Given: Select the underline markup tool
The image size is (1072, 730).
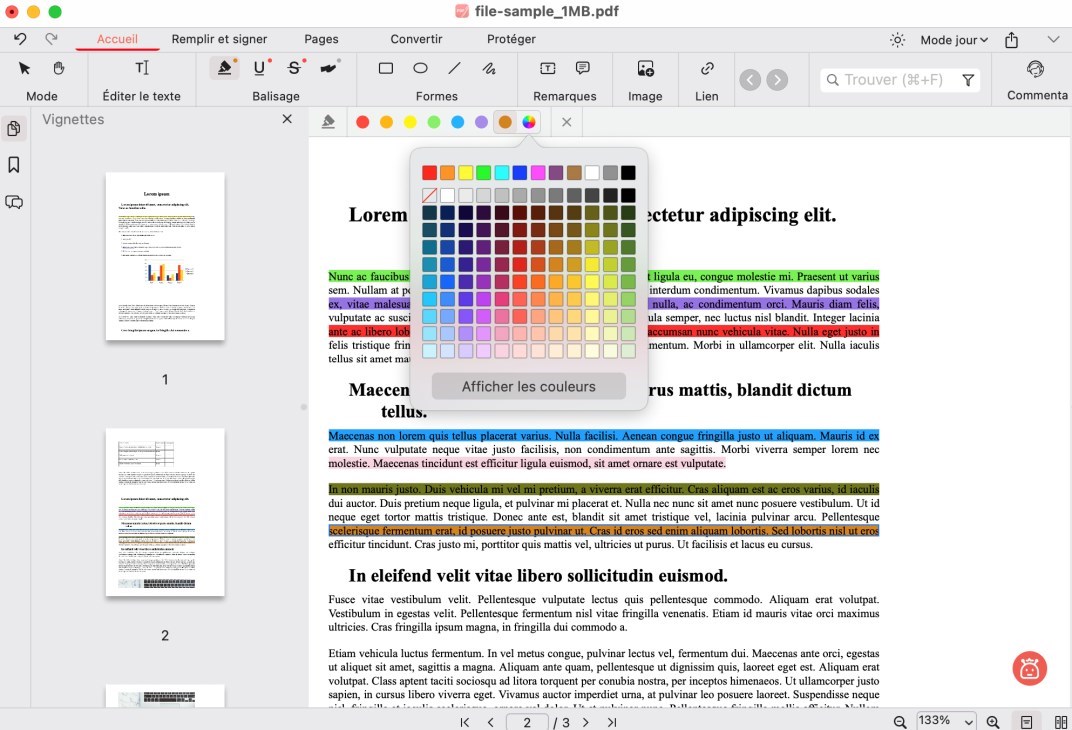Looking at the screenshot, I should (x=258, y=66).
